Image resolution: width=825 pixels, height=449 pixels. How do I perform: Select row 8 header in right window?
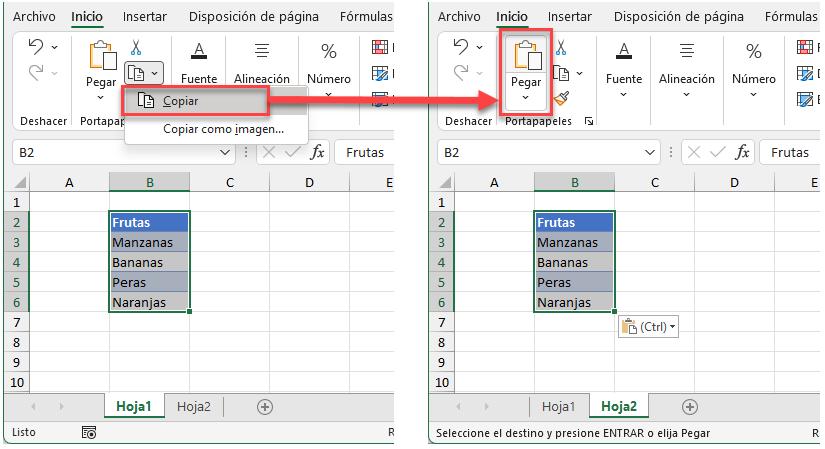(x=441, y=342)
